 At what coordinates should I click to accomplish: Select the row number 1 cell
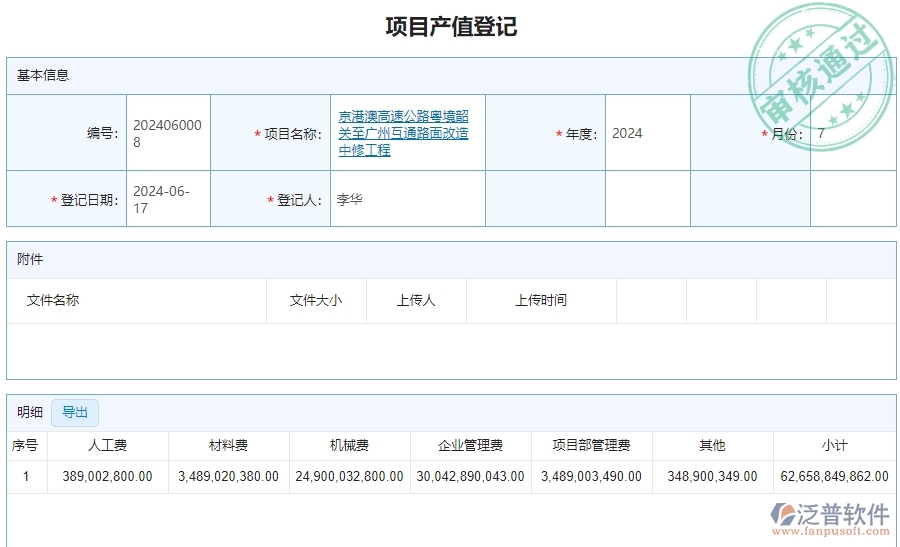(26, 476)
